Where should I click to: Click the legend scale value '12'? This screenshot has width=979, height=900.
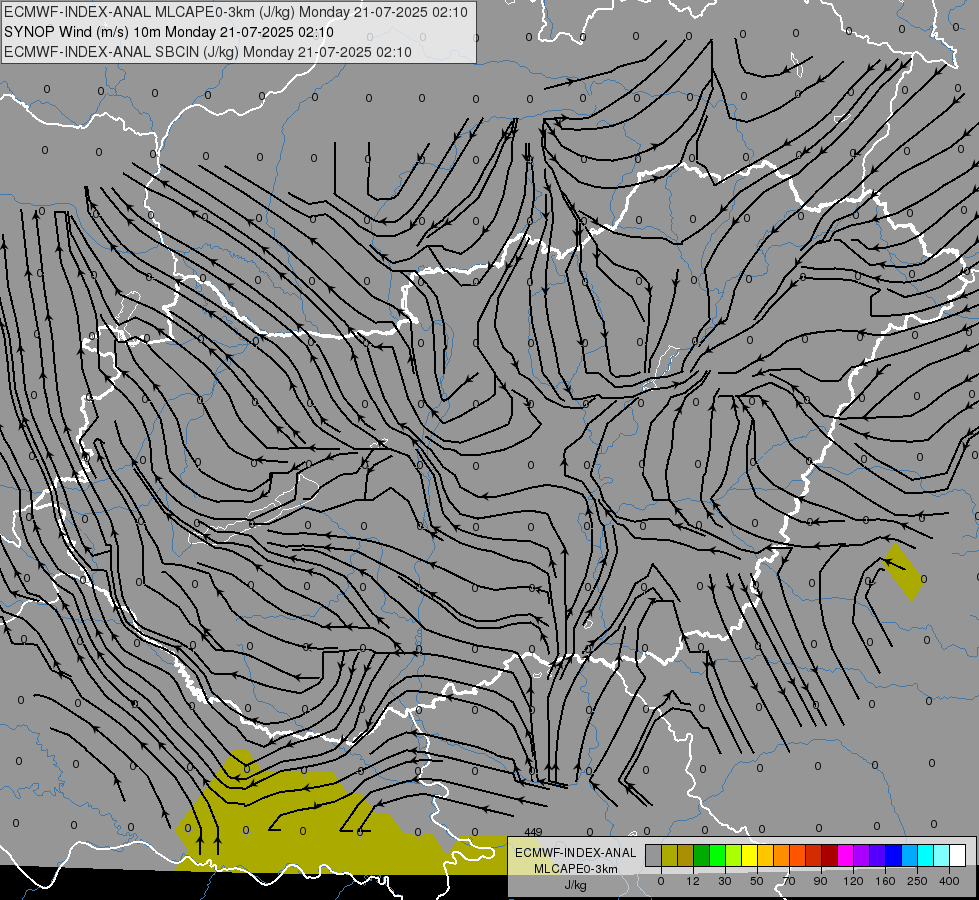693,882
